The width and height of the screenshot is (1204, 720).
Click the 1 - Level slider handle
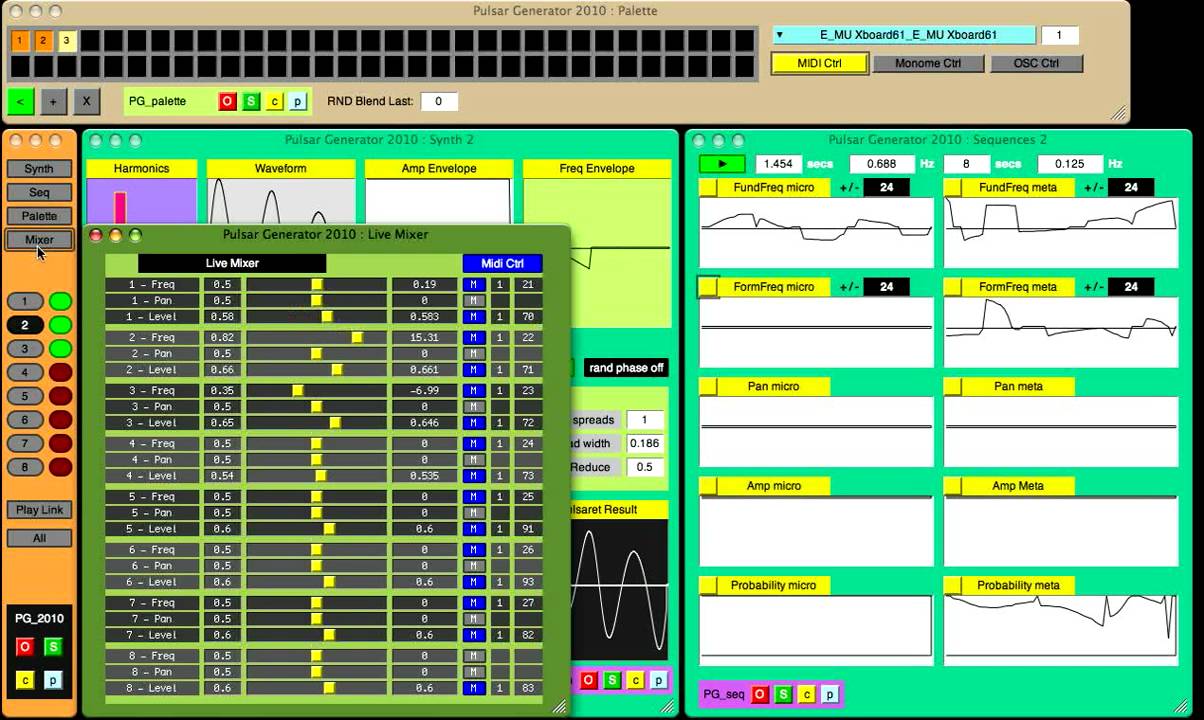tap(327, 317)
